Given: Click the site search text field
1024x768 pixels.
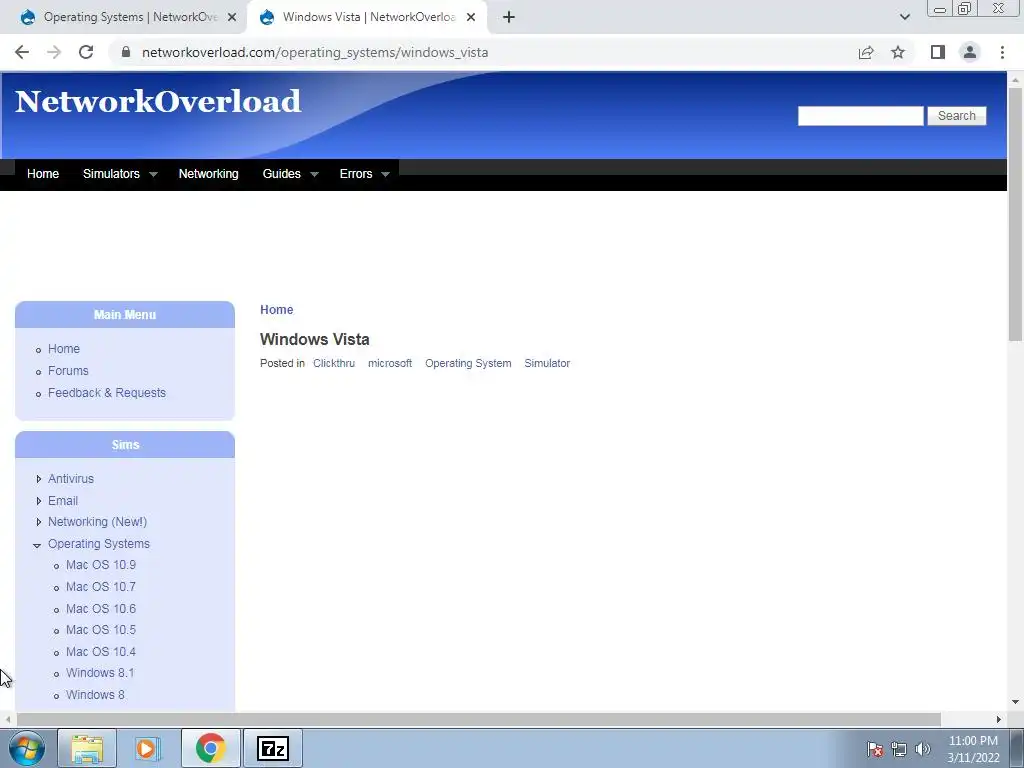Looking at the screenshot, I should (860, 116).
